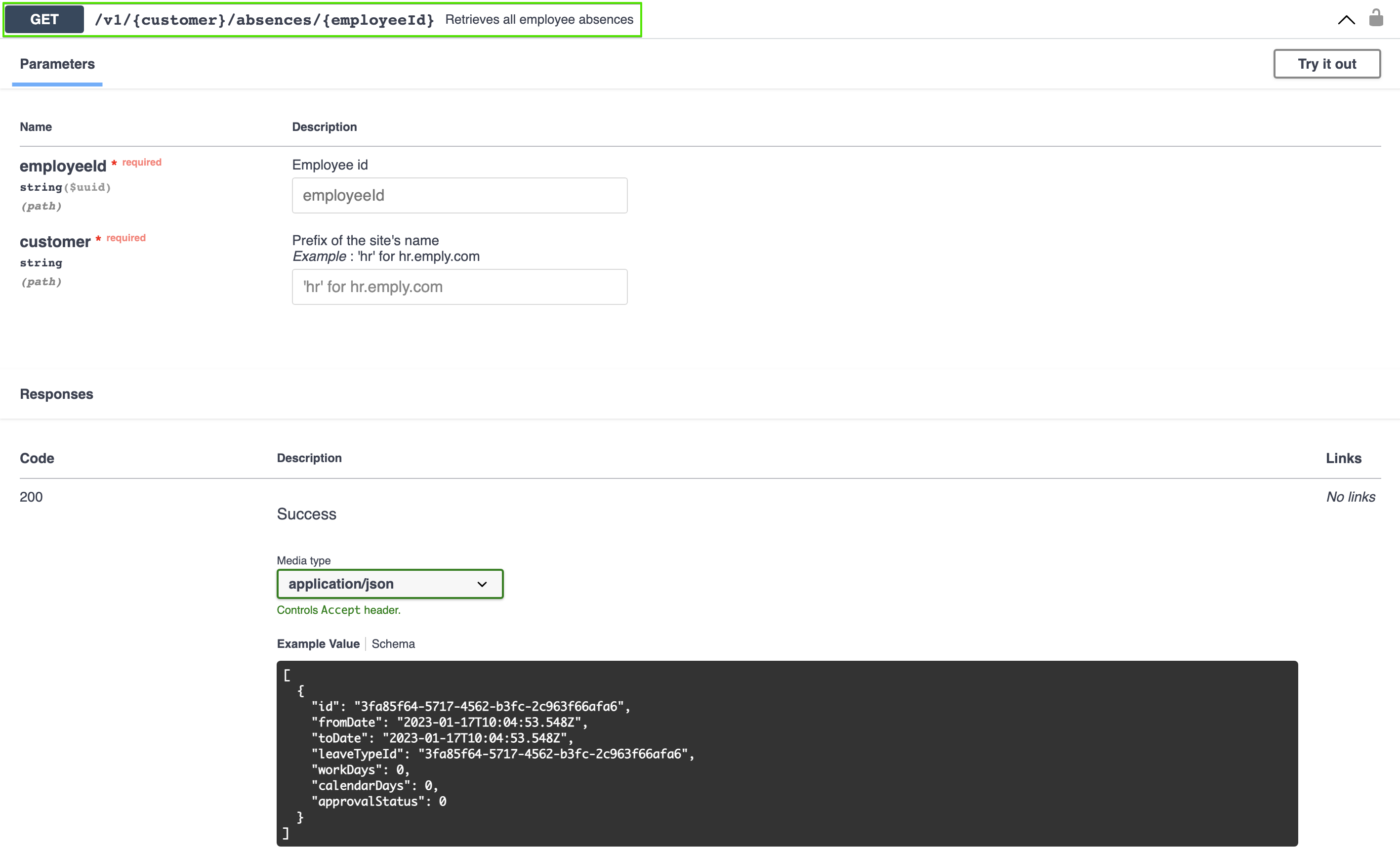Click the 'Controls Accept header.' hint text

338,610
